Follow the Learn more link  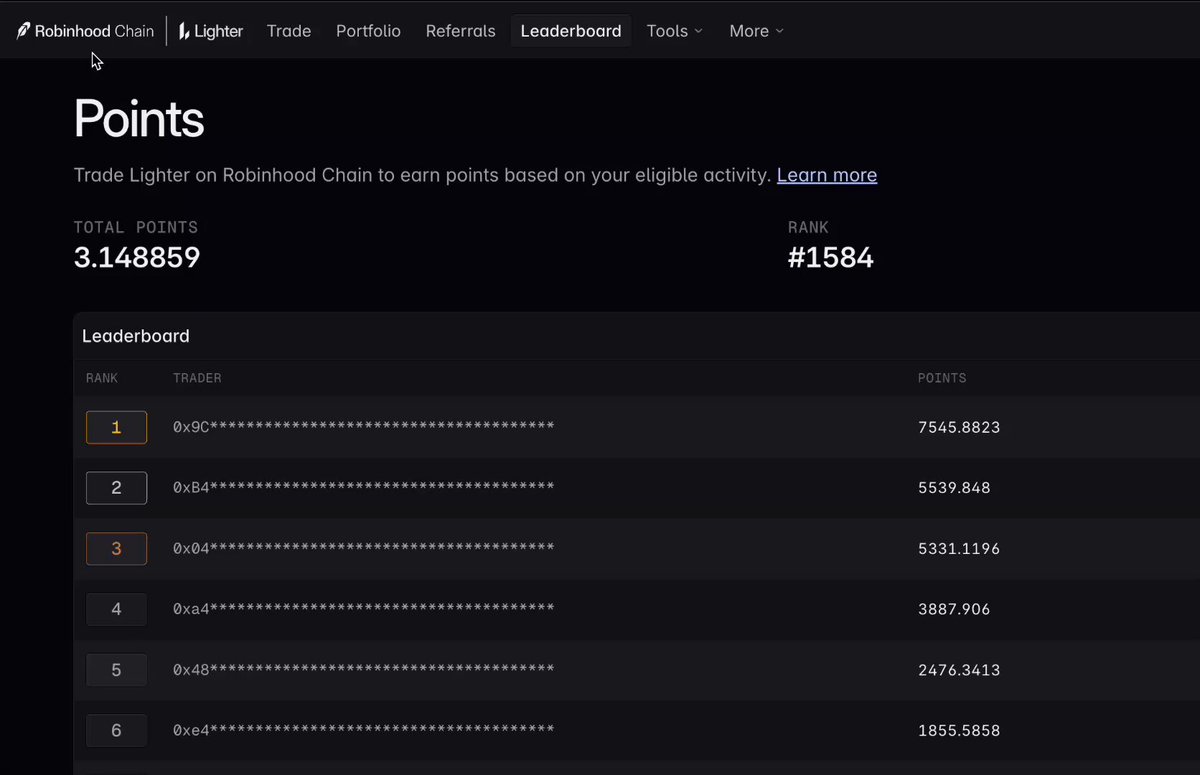(827, 175)
